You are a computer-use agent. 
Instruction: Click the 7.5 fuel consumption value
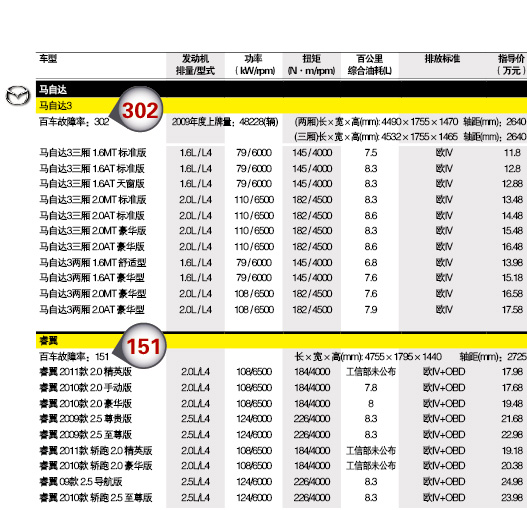370,153
